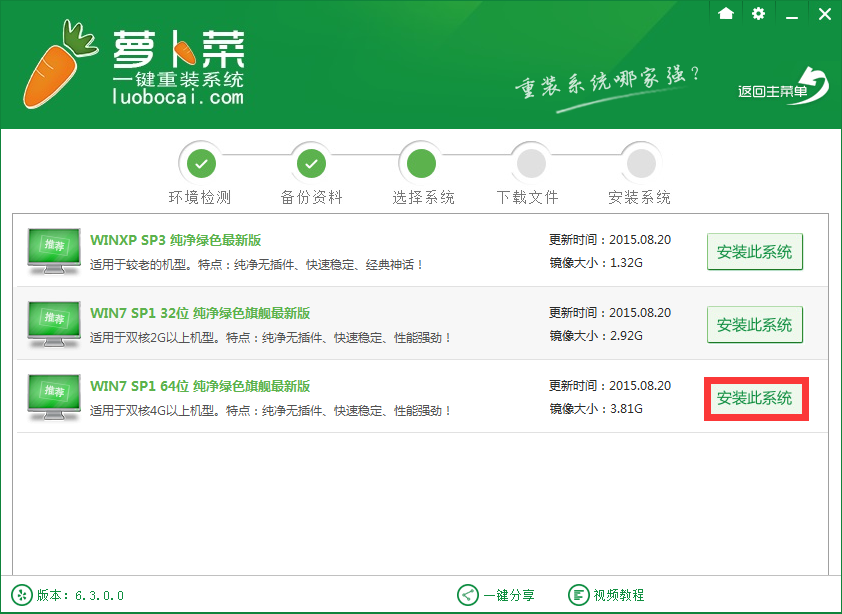842x614 pixels.
Task: Click 镜像大小 3.81G value
Action: (x=626, y=409)
